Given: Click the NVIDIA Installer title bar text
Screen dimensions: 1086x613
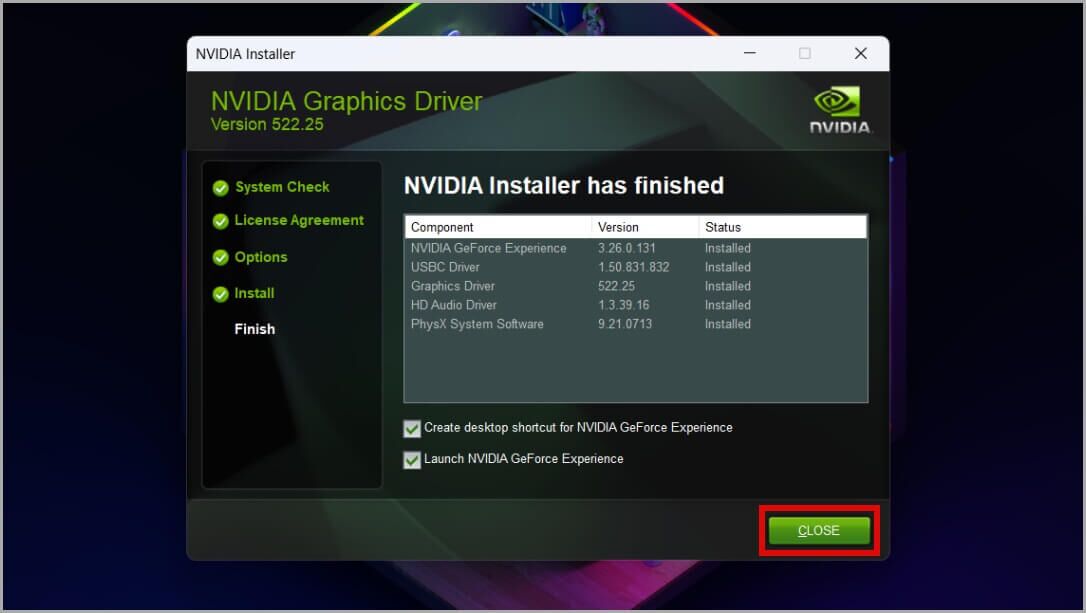Looking at the screenshot, I should pos(245,54).
